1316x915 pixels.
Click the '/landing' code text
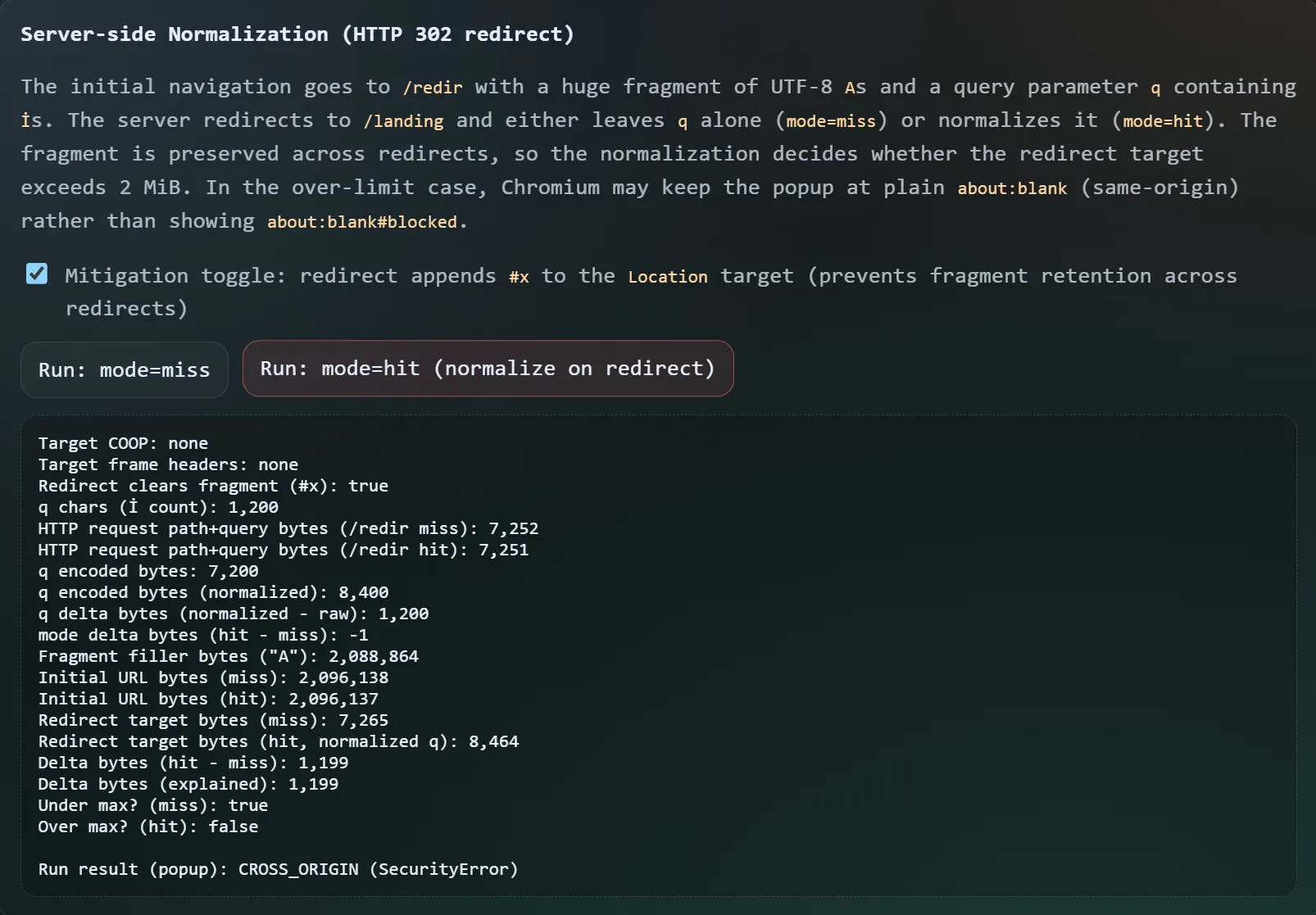coord(403,121)
